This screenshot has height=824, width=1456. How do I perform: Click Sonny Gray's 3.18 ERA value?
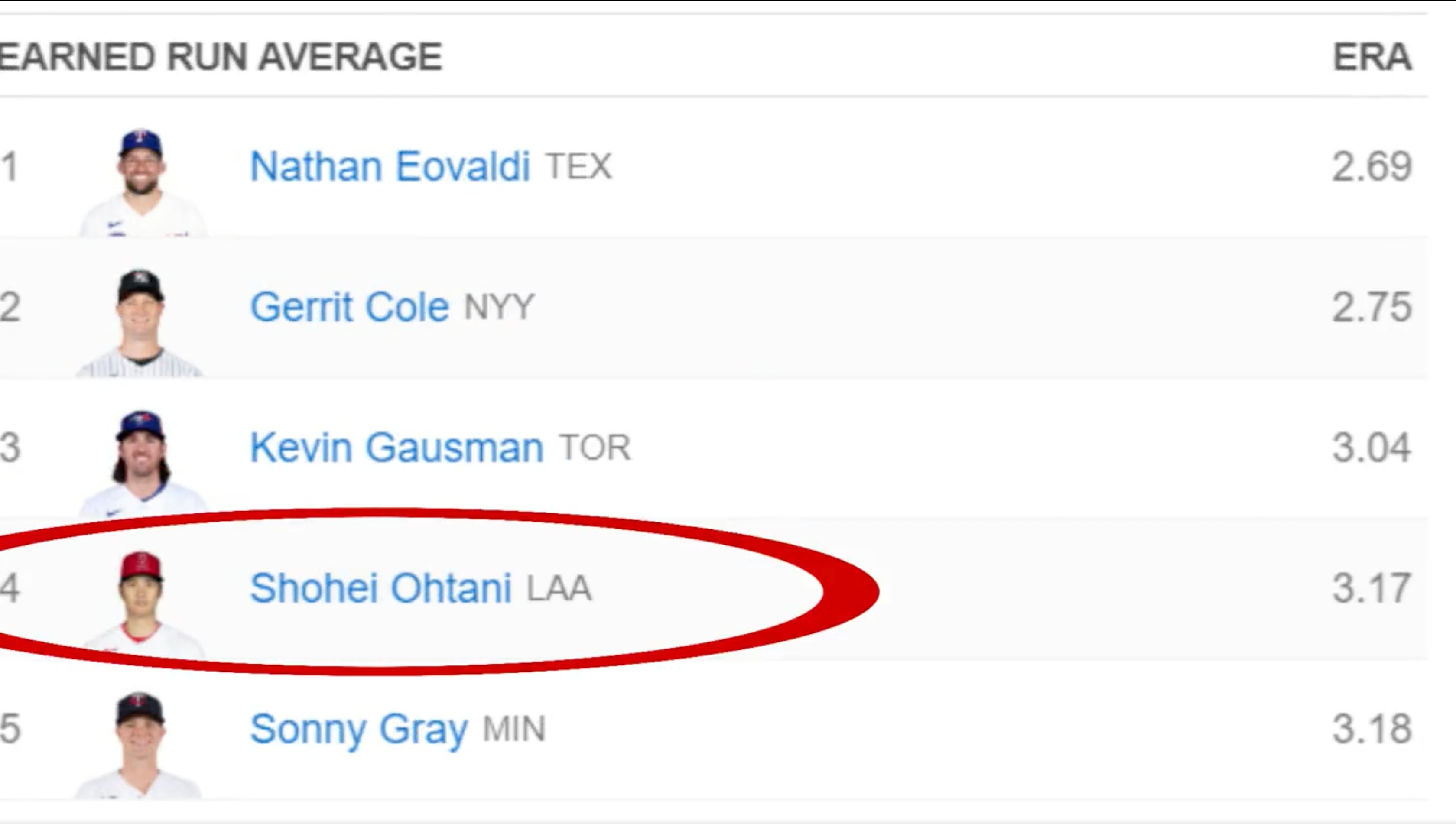tap(1371, 729)
